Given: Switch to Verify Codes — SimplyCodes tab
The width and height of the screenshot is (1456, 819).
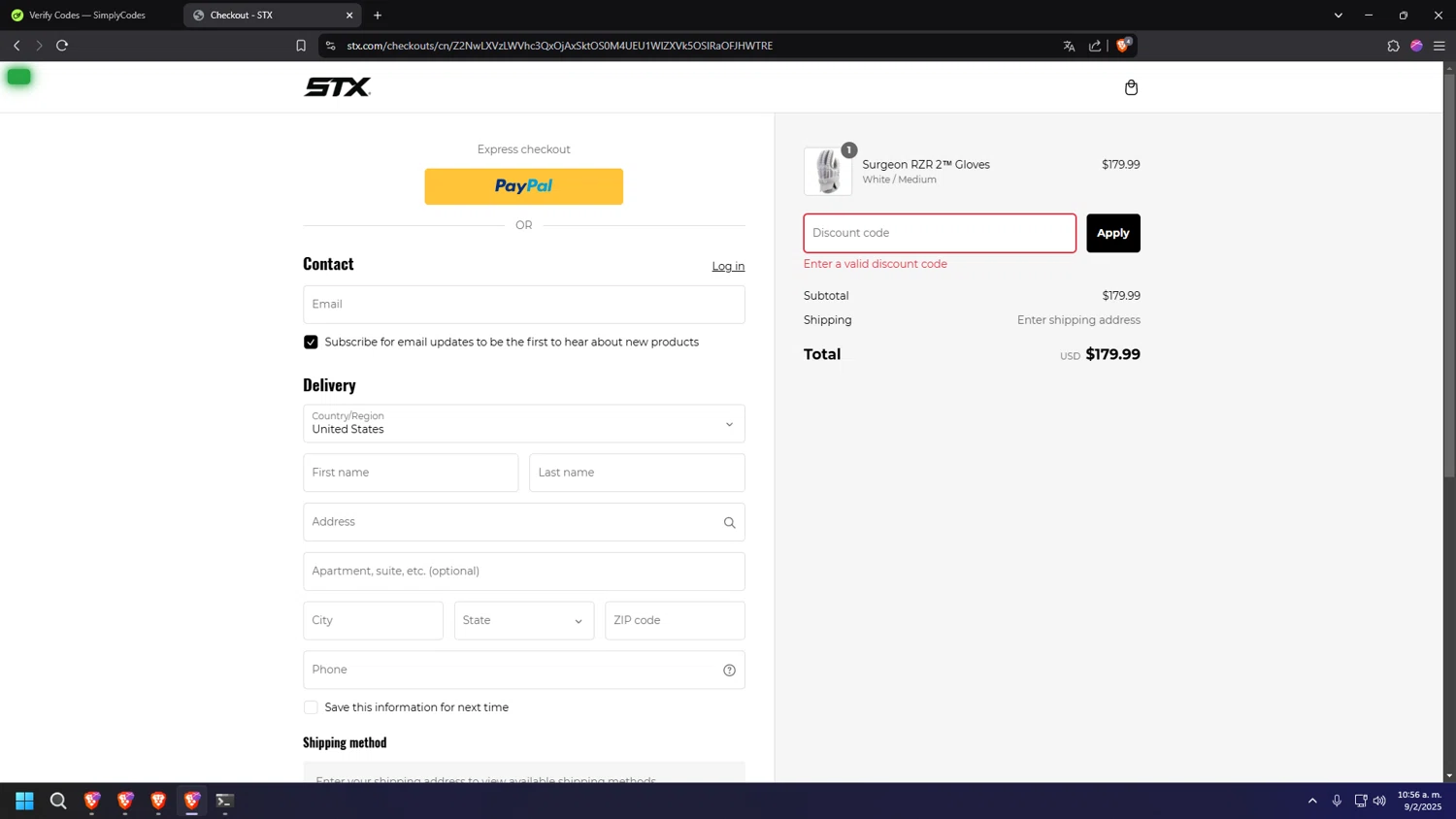Looking at the screenshot, I should [87, 16].
